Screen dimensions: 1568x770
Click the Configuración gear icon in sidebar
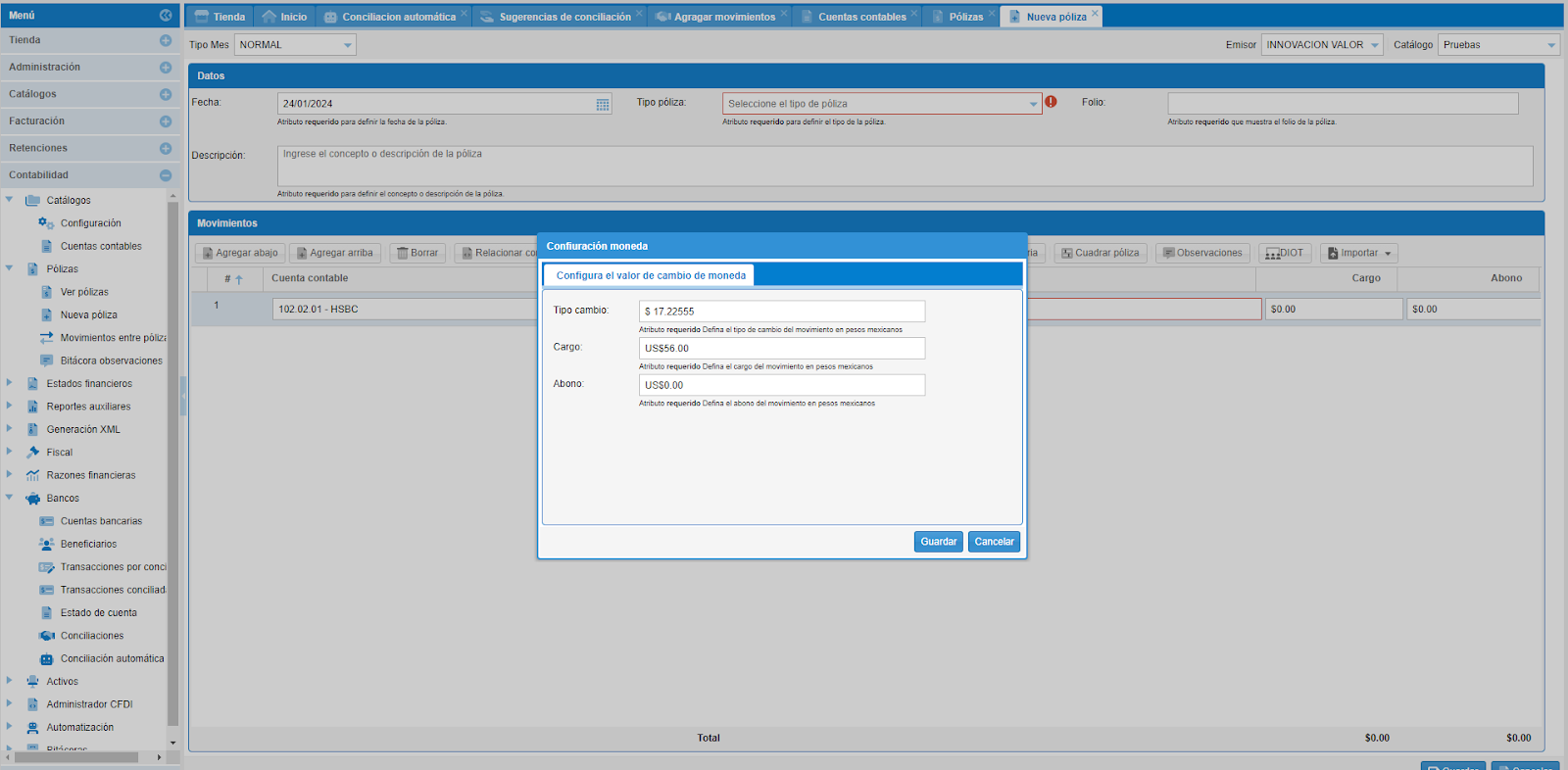click(x=46, y=223)
